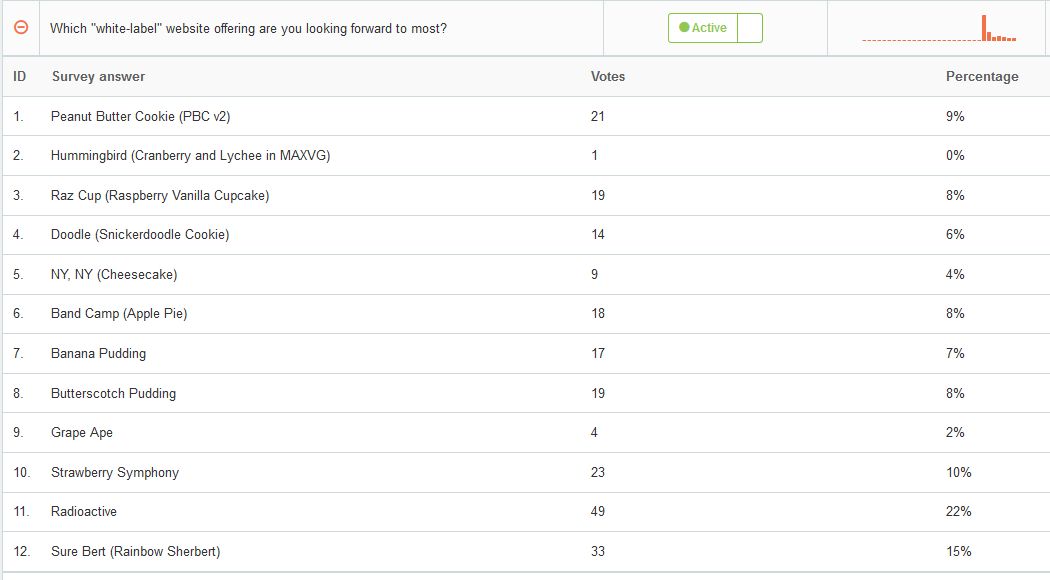
Task: Click the survey question title text
Action: coord(248,28)
